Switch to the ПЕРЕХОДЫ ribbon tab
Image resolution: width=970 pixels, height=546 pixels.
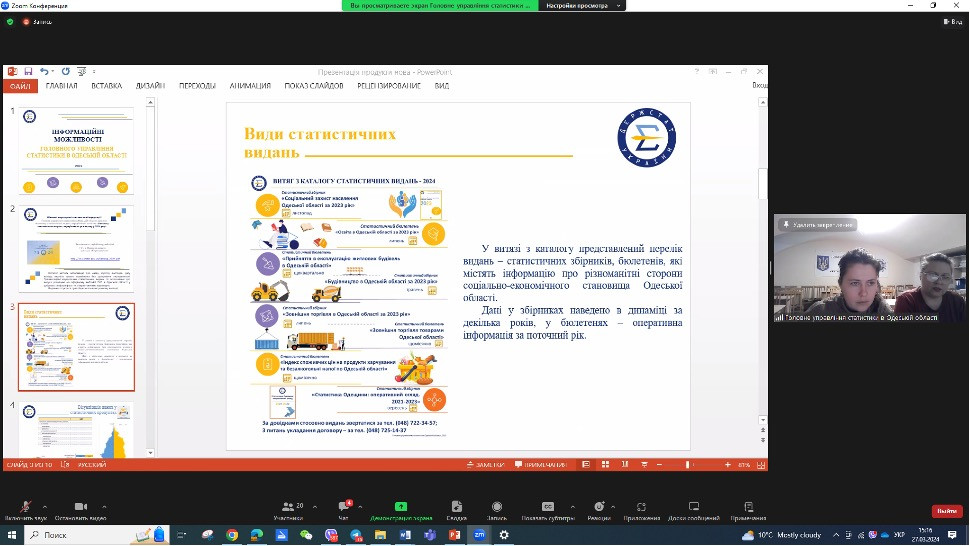tap(197, 86)
